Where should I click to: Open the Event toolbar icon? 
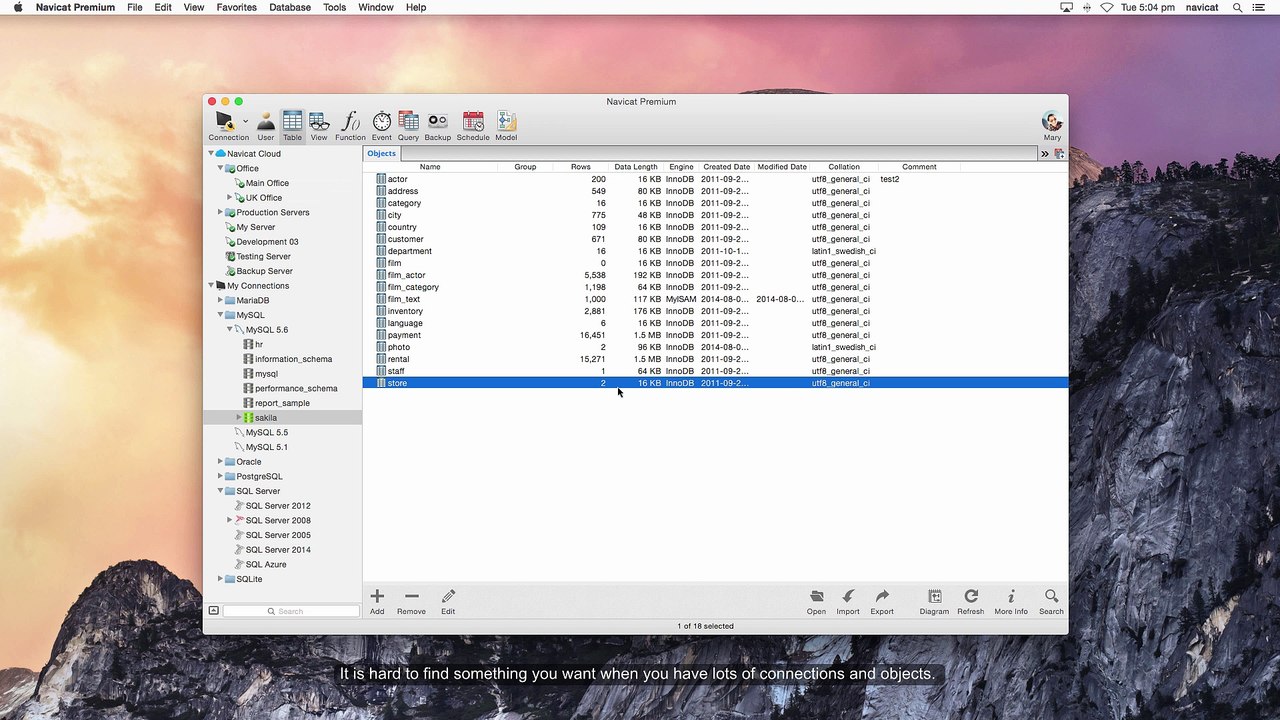click(x=382, y=126)
